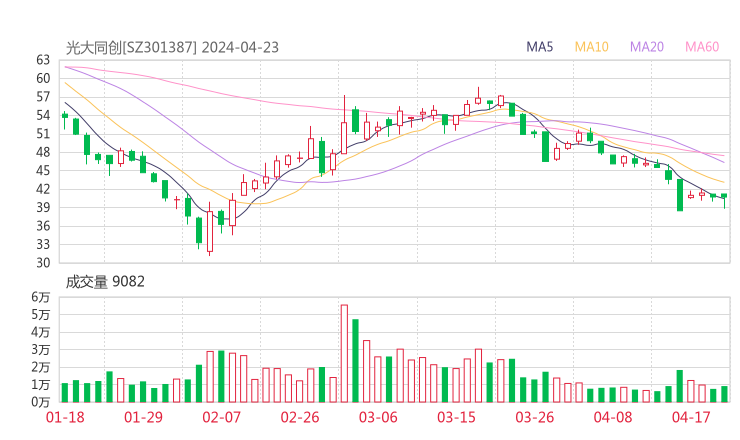Click the 01-18 date axis label
The height and width of the screenshot is (440, 740).
click(65, 417)
